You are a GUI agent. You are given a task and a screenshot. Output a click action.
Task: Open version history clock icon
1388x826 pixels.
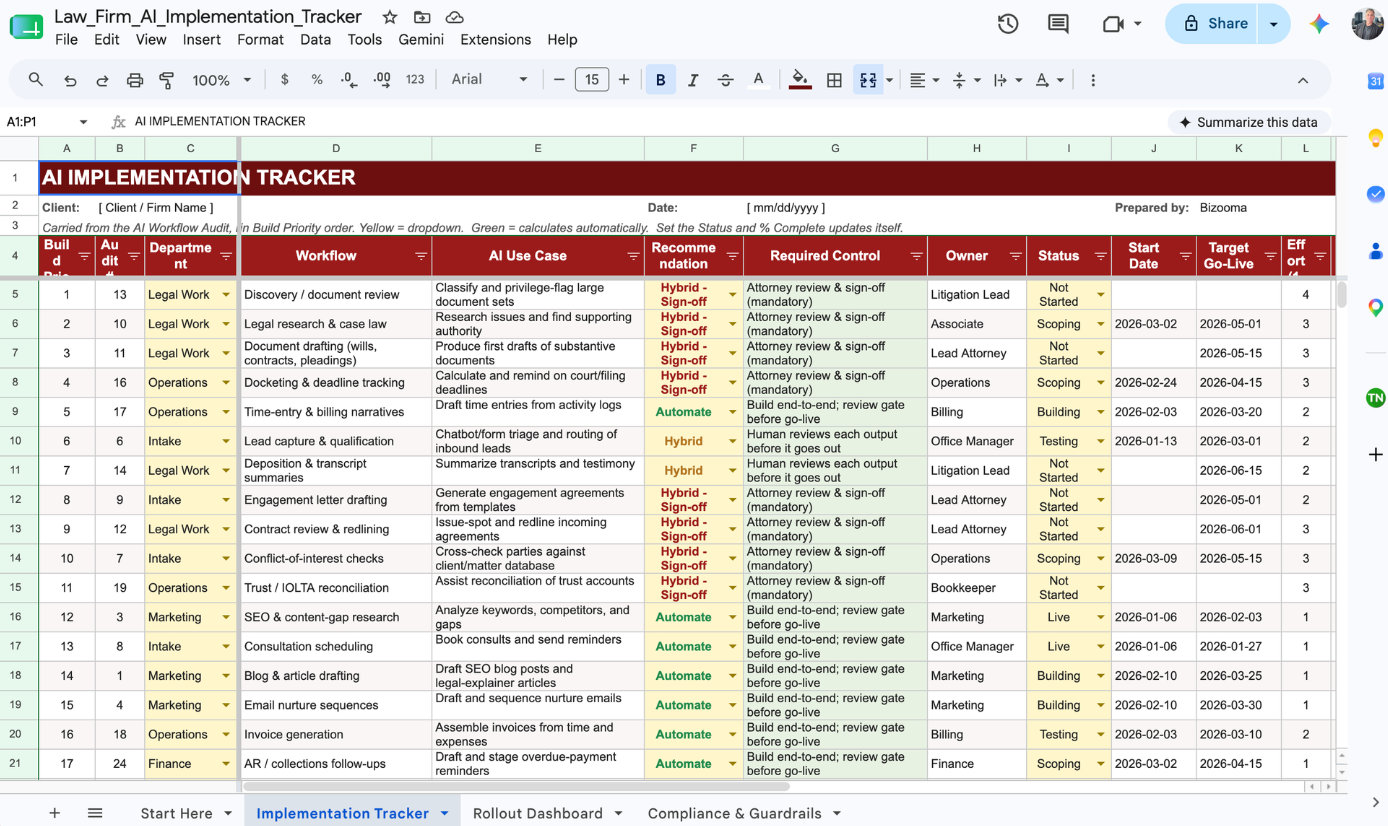pos(1008,23)
